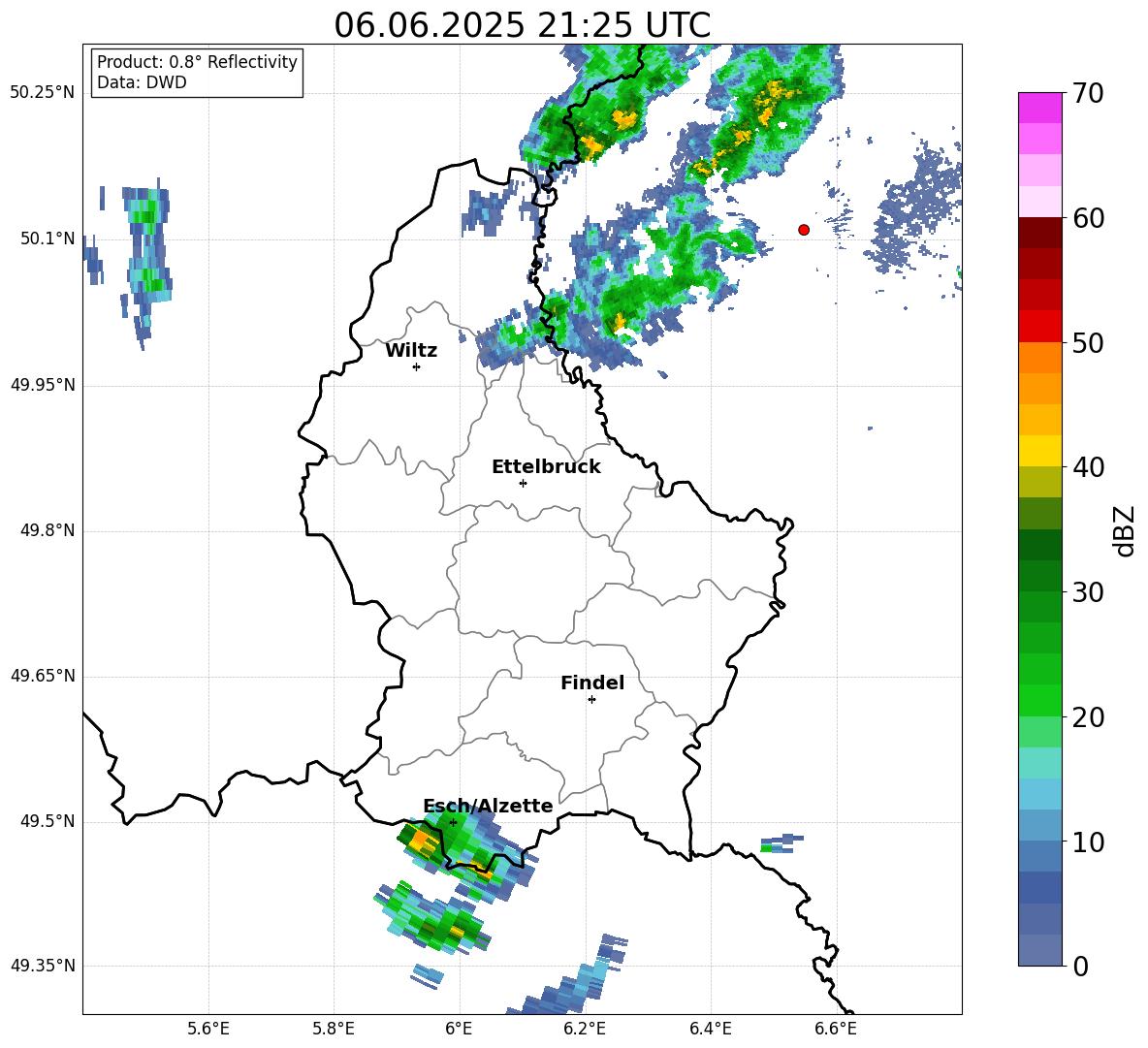The height and width of the screenshot is (1048, 1148).
Task: Click the 6.6°E longitude tick label
Action: click(x=836, y=1029)
